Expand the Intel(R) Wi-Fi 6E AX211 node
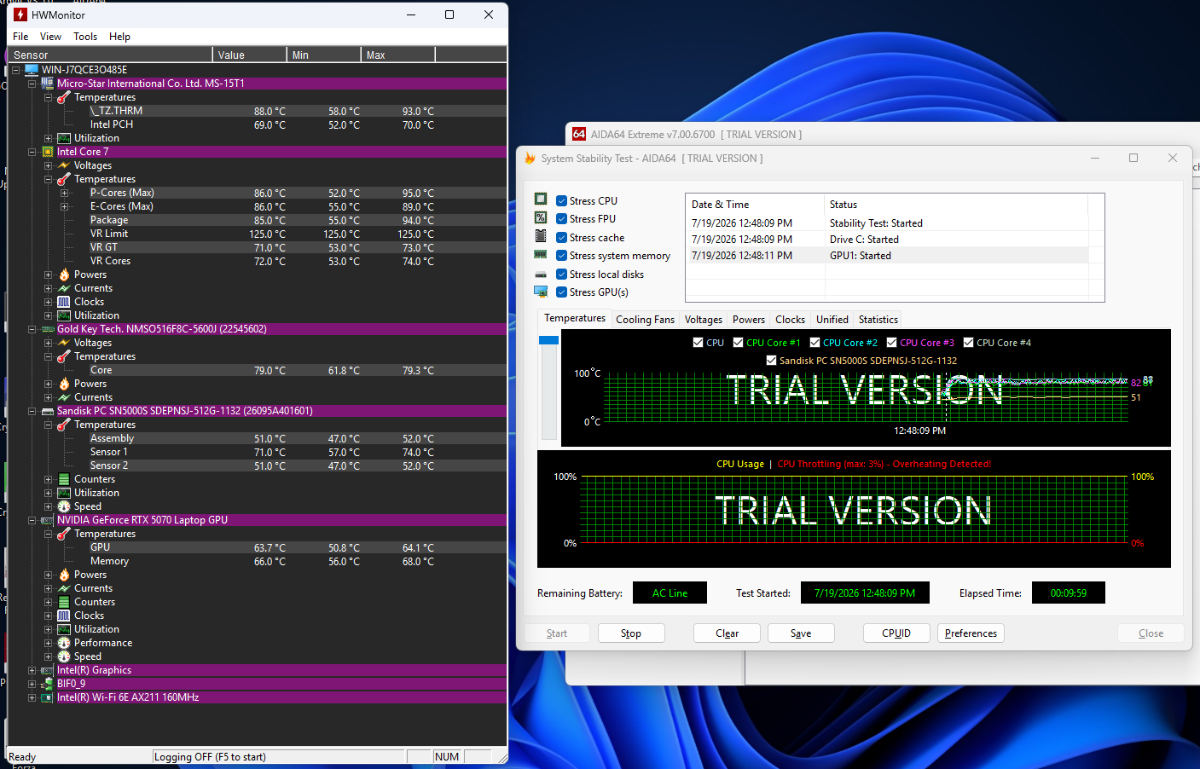This screenshot has width=1200, height=769. click(32, 697)
